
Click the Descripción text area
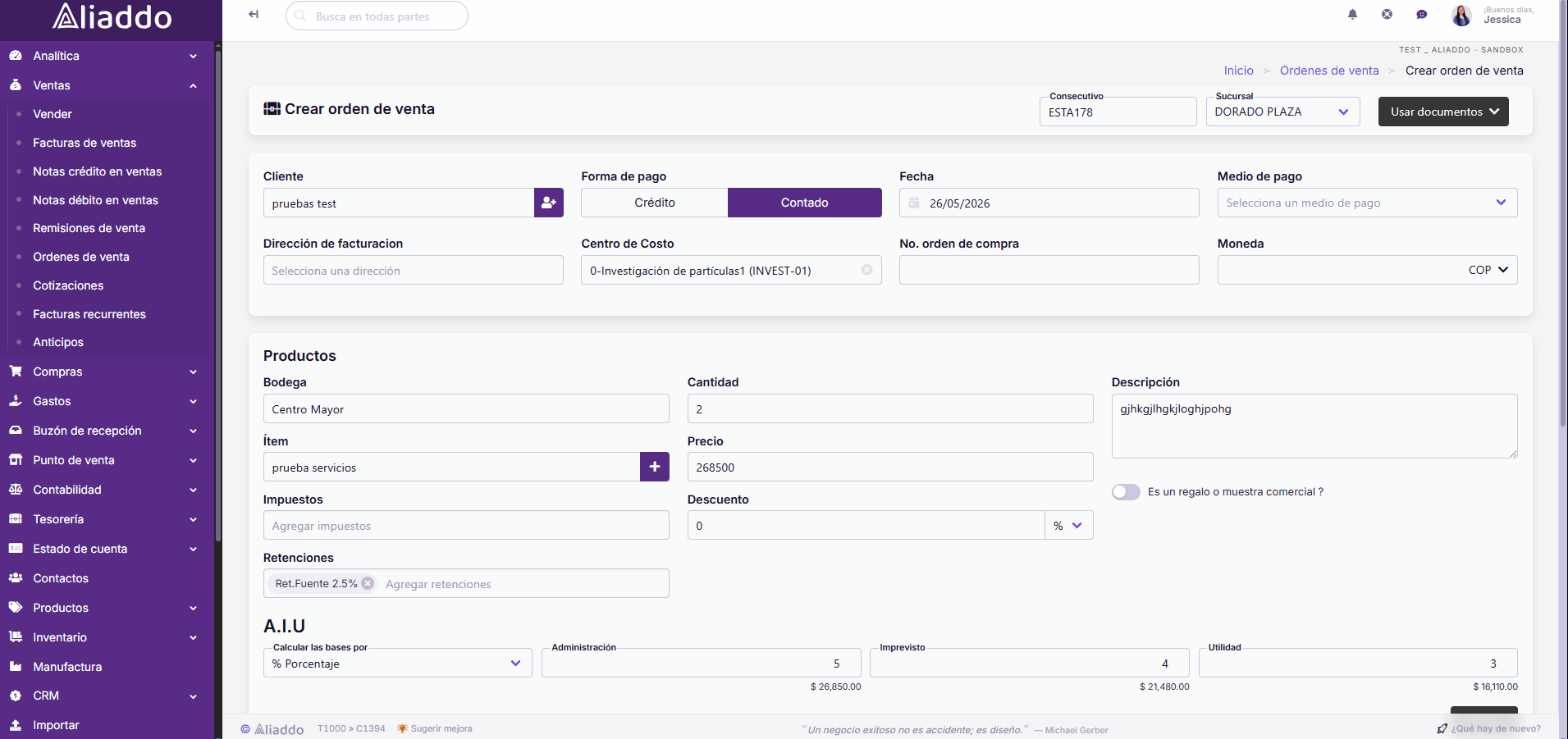tap(1314, 426)
